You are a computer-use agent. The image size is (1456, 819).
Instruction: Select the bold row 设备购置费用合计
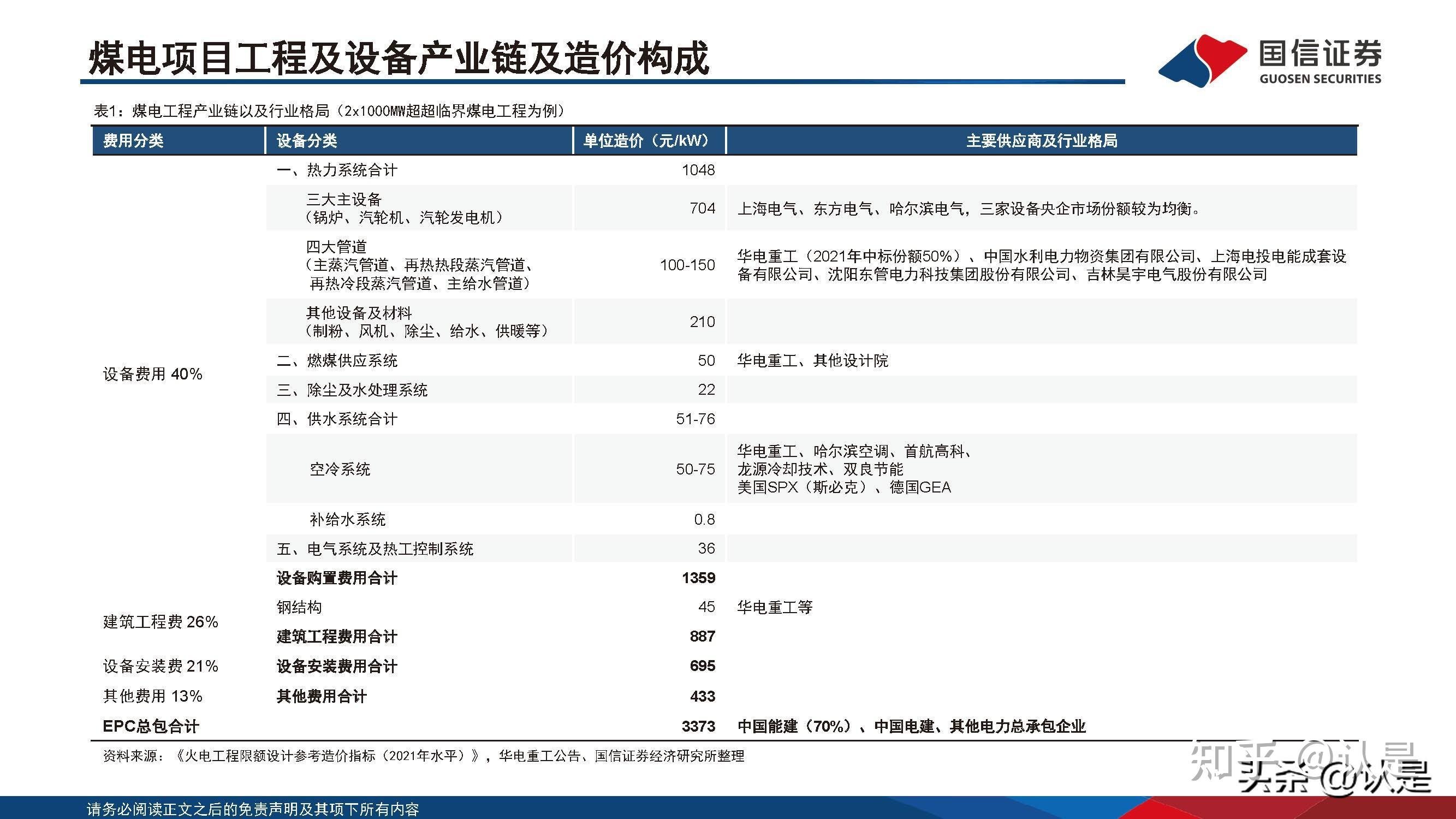click(812, 578)
